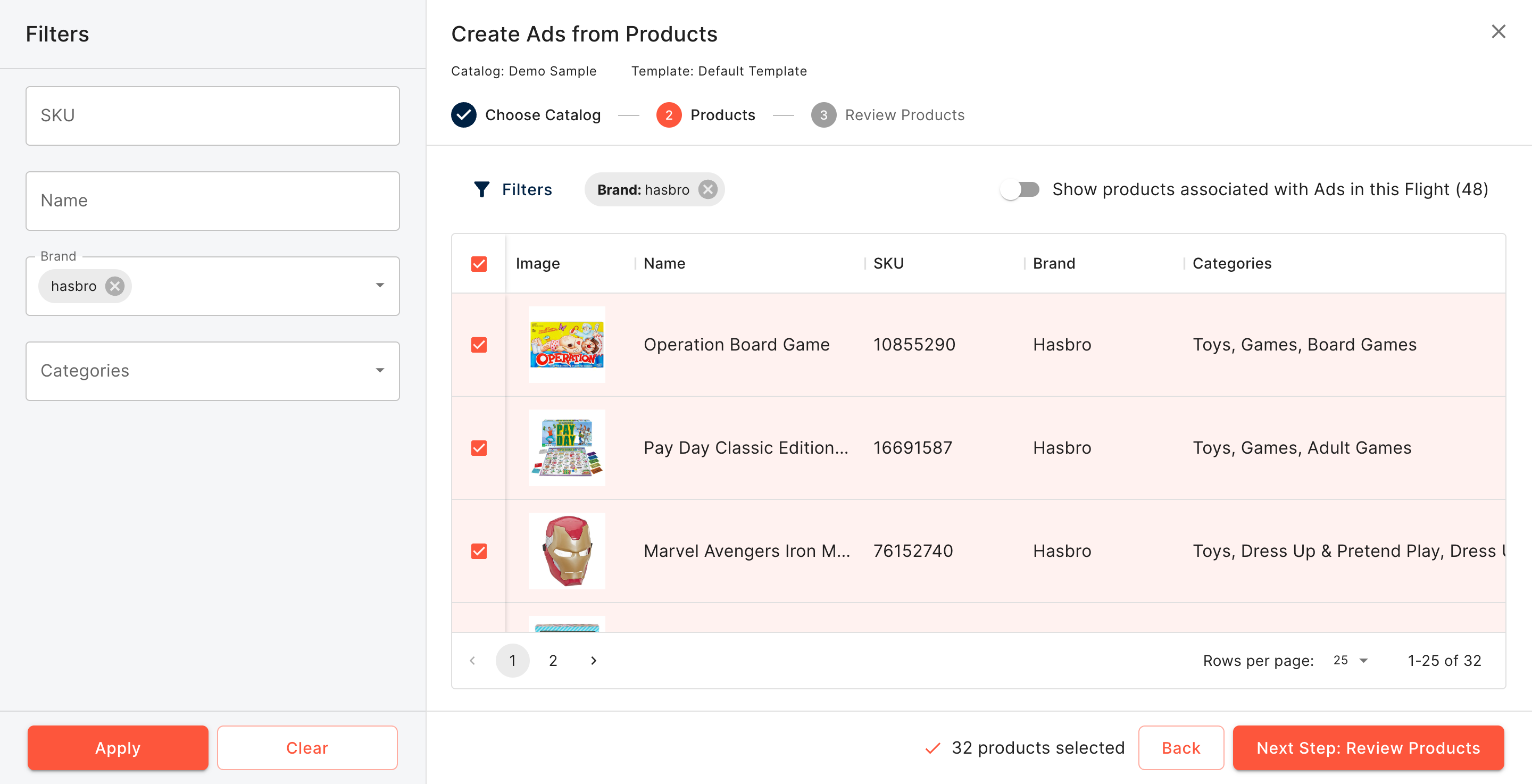Screen dimensions: 1532x784
Task: Remove hasbro tag in Brand field
Action: [x=115, y=286]
